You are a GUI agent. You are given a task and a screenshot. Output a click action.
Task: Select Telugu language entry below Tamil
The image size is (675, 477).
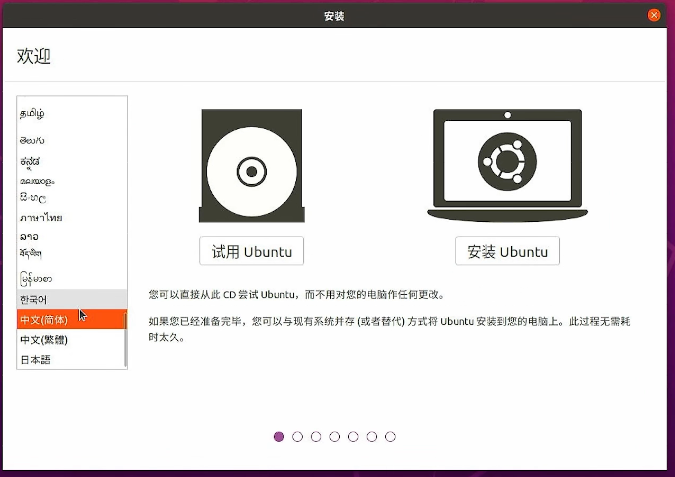(71, 140)
